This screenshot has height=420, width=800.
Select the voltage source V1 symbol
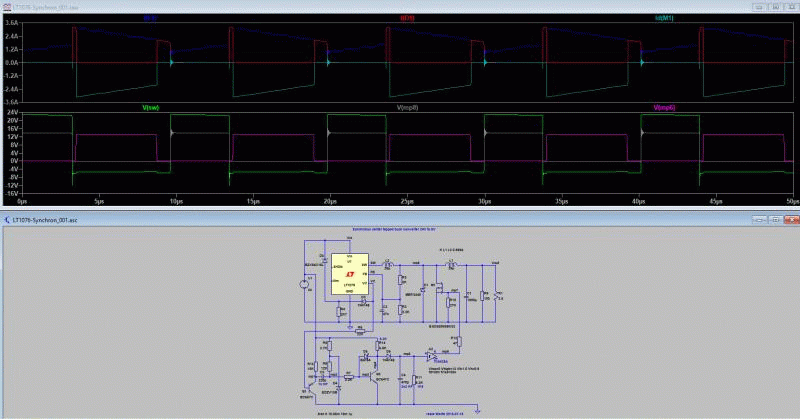click(x=304, y=284)
